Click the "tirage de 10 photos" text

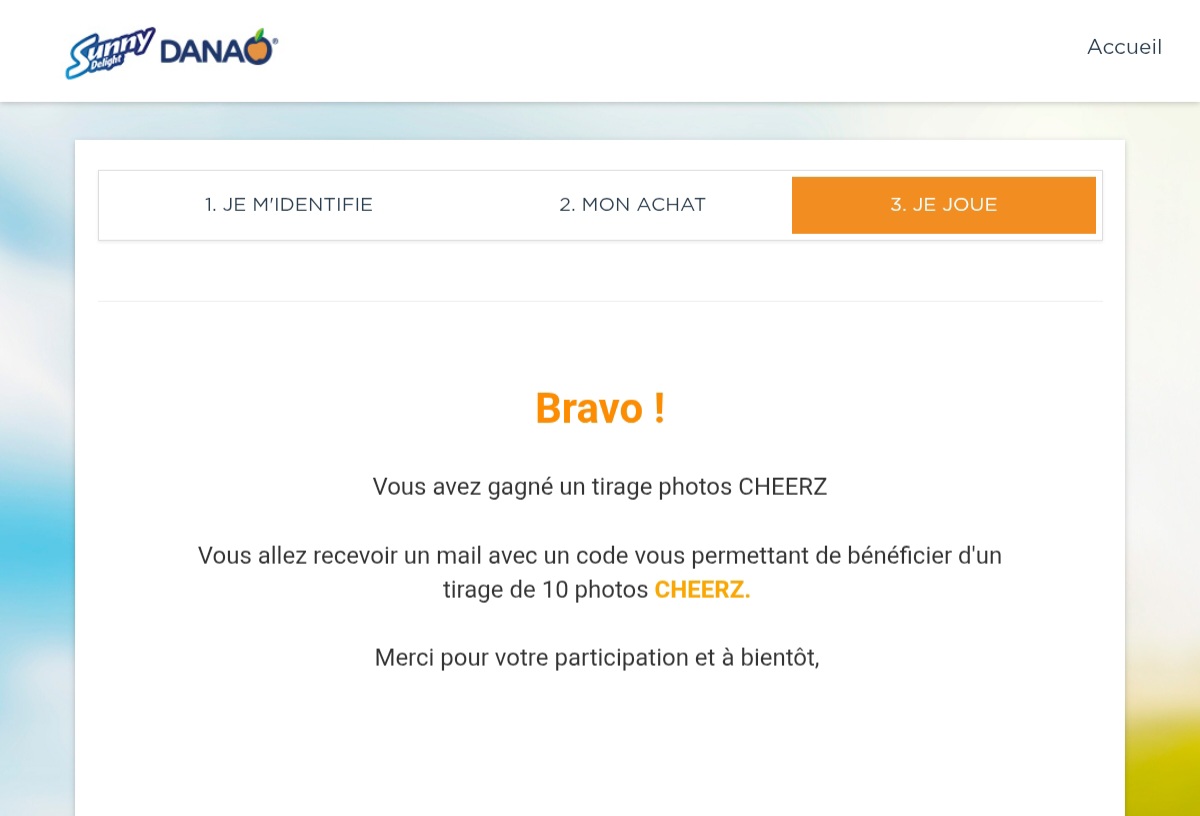pyautogui.click(x=546, y=590)
